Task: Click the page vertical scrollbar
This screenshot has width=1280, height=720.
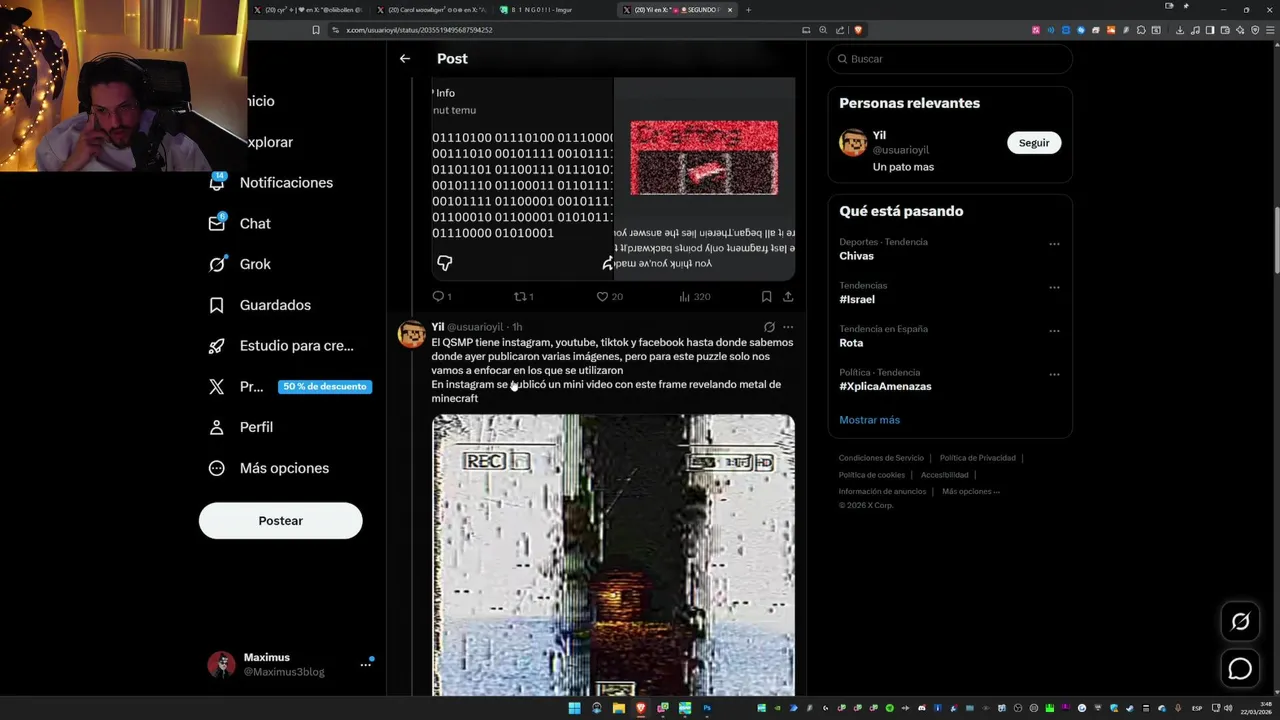Action: [x=1276, y=238]
